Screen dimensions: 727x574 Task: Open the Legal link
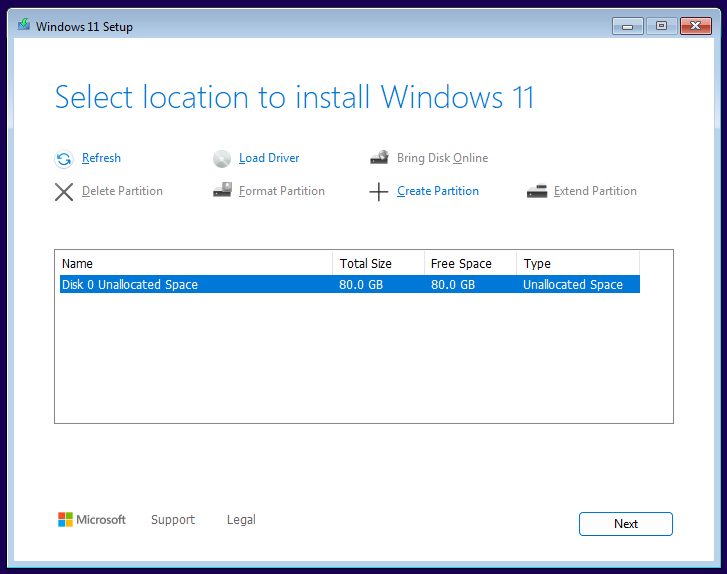241,520
